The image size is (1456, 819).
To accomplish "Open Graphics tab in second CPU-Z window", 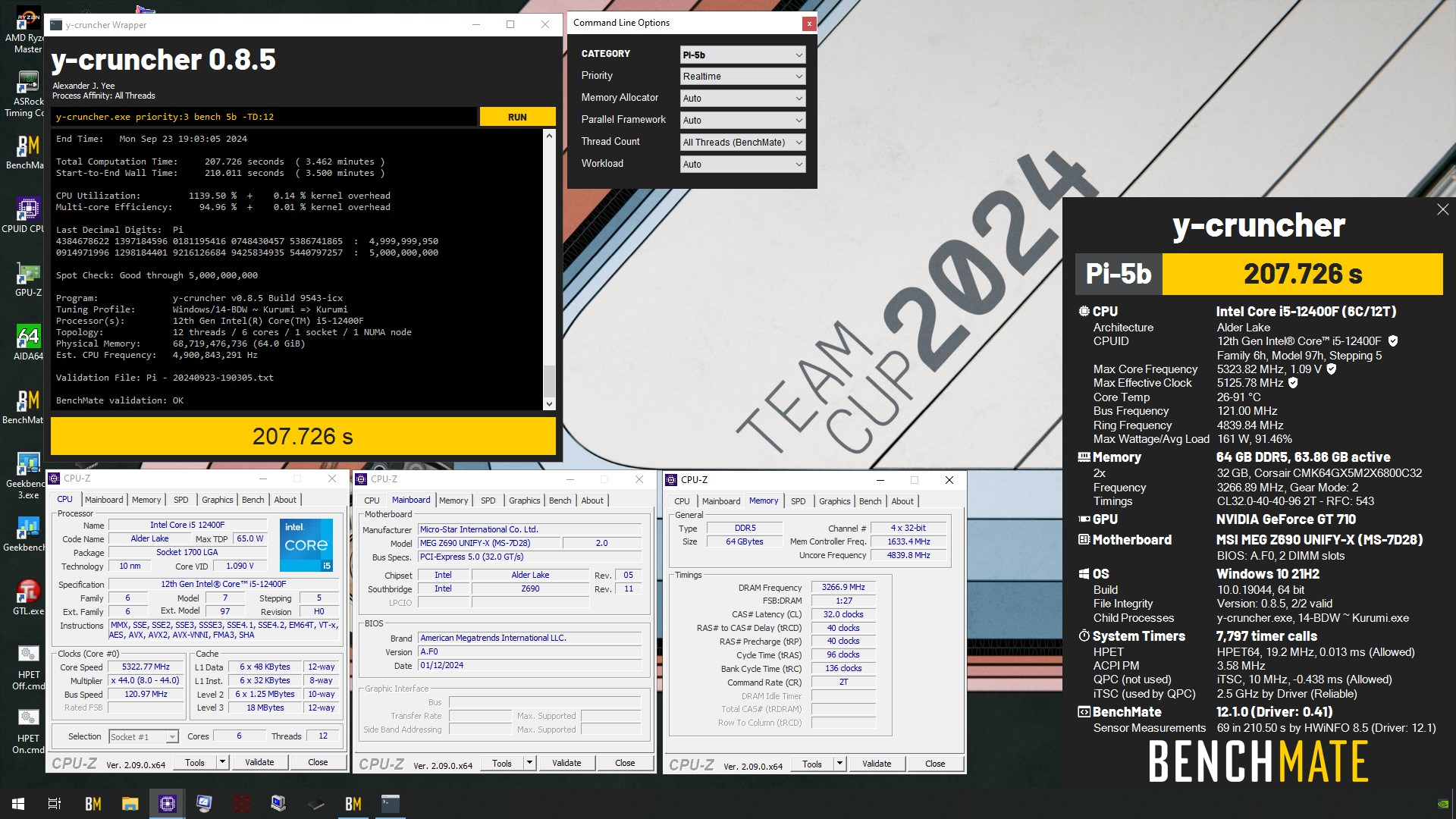I will click(524, 500).
